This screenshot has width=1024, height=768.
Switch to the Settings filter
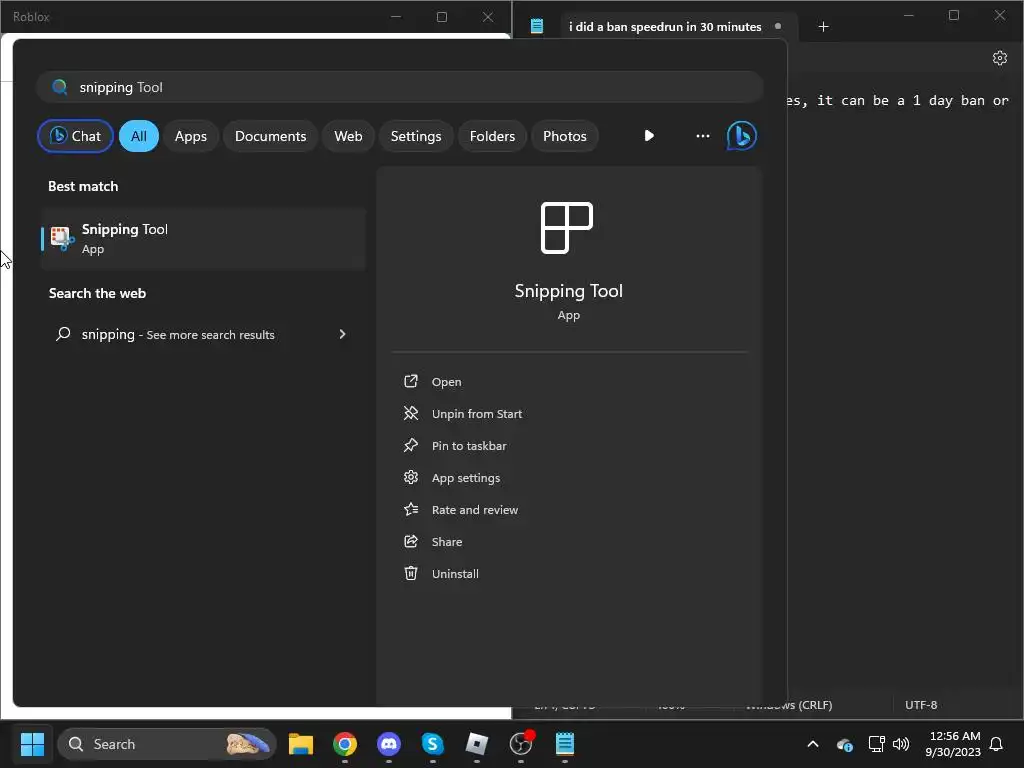[416, 136]
